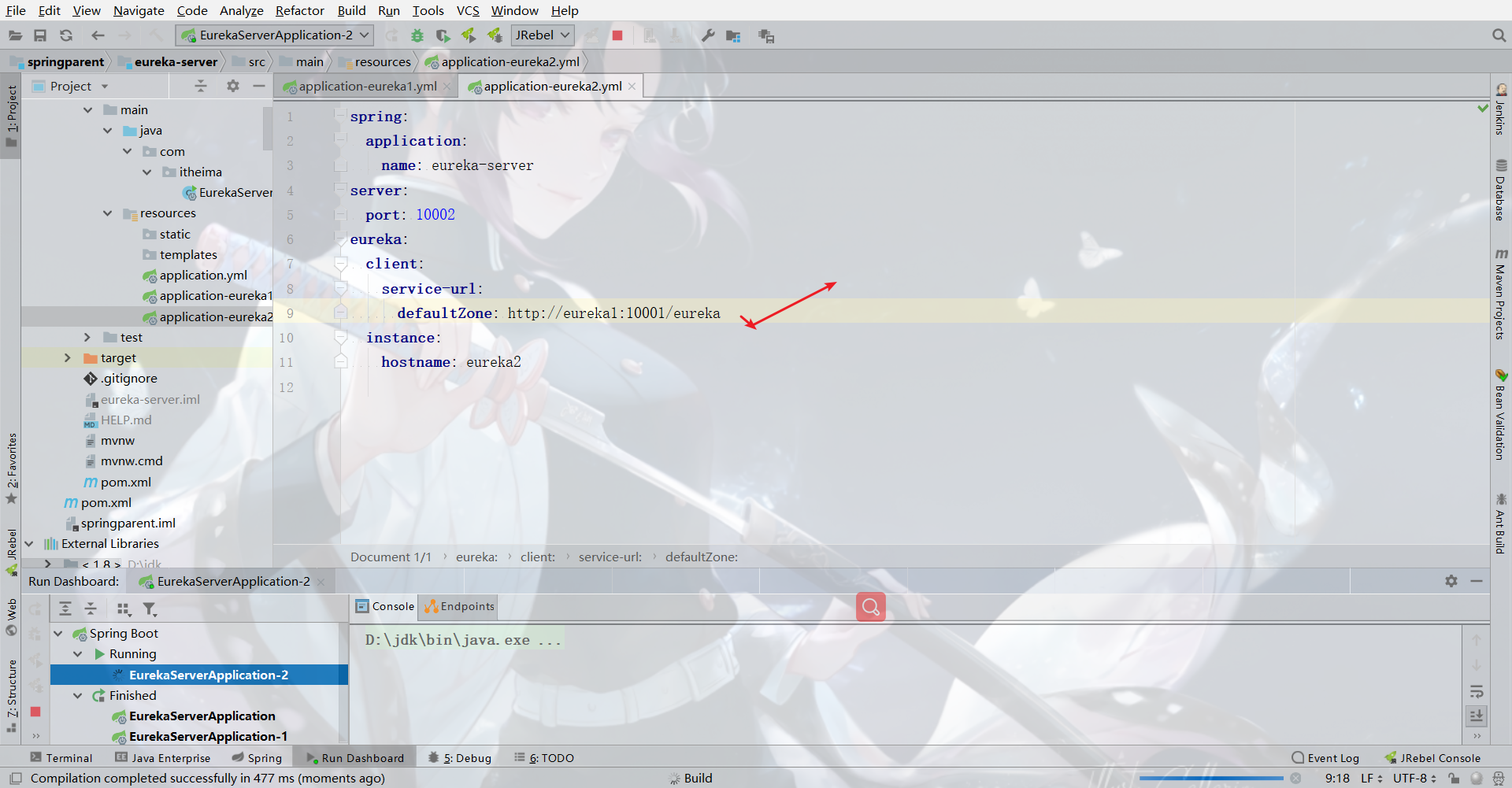Search everywhere with the magnifier icon
The image size is (1512, 788).
point(1499,35)
